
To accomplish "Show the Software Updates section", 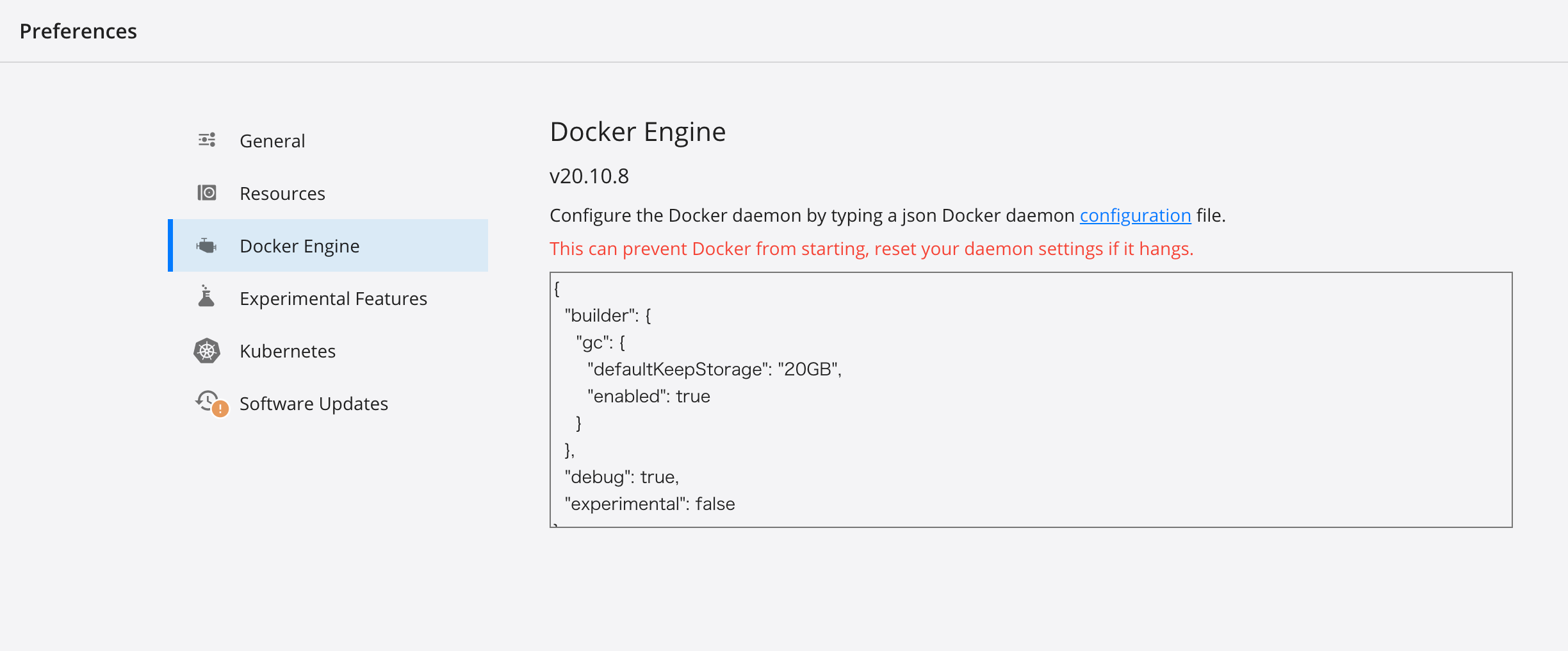I will tap(314, 404).
